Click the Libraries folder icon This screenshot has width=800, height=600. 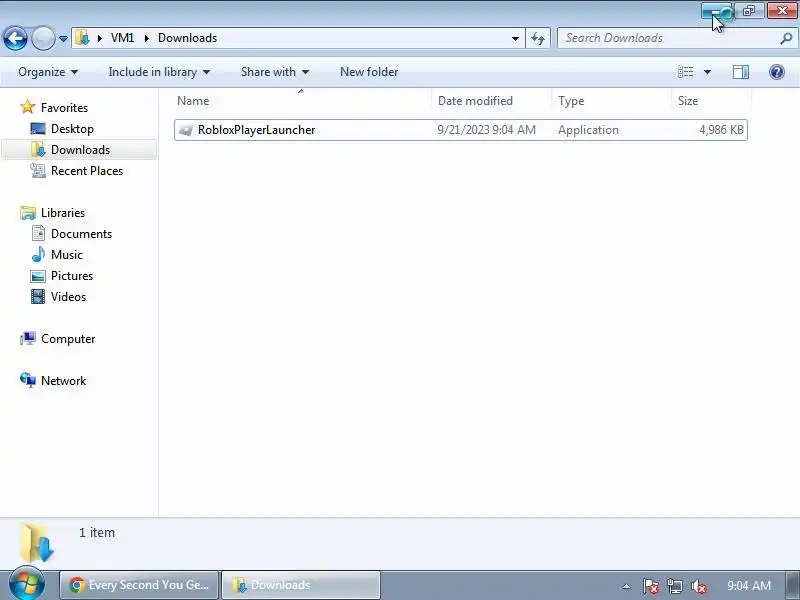[x=28, y=213]
